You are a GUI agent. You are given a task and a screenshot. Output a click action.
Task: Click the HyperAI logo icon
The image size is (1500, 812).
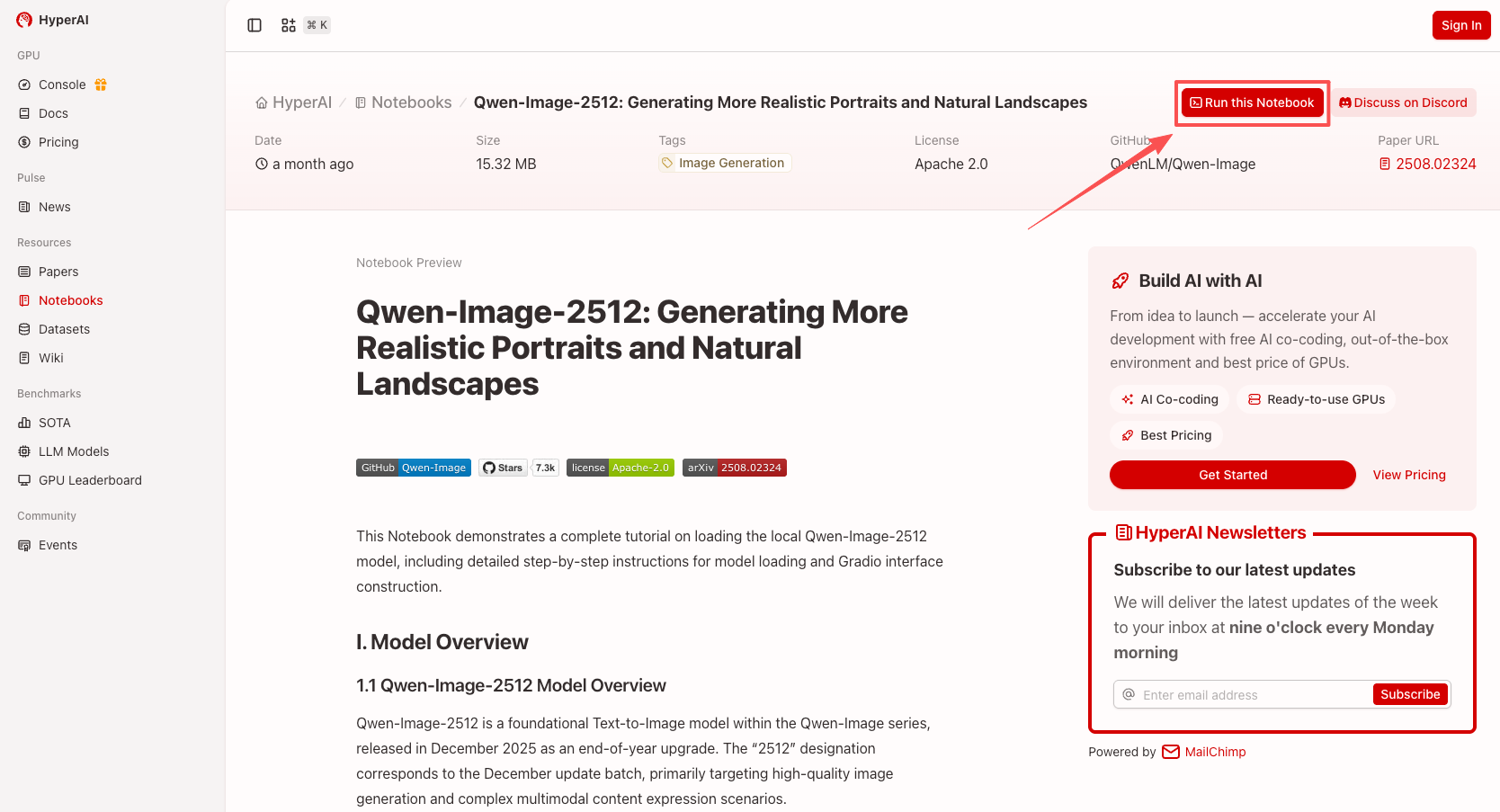(24, 20)
